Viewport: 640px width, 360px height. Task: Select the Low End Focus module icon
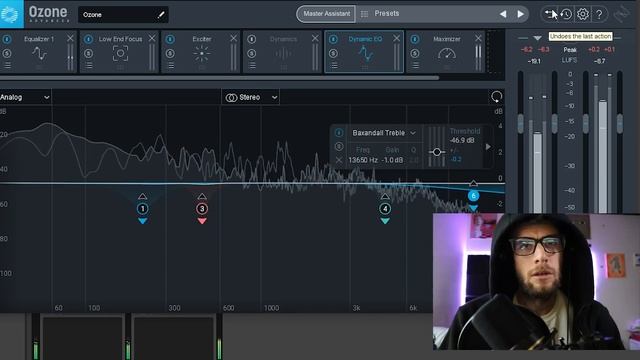(x=120, y=53)
